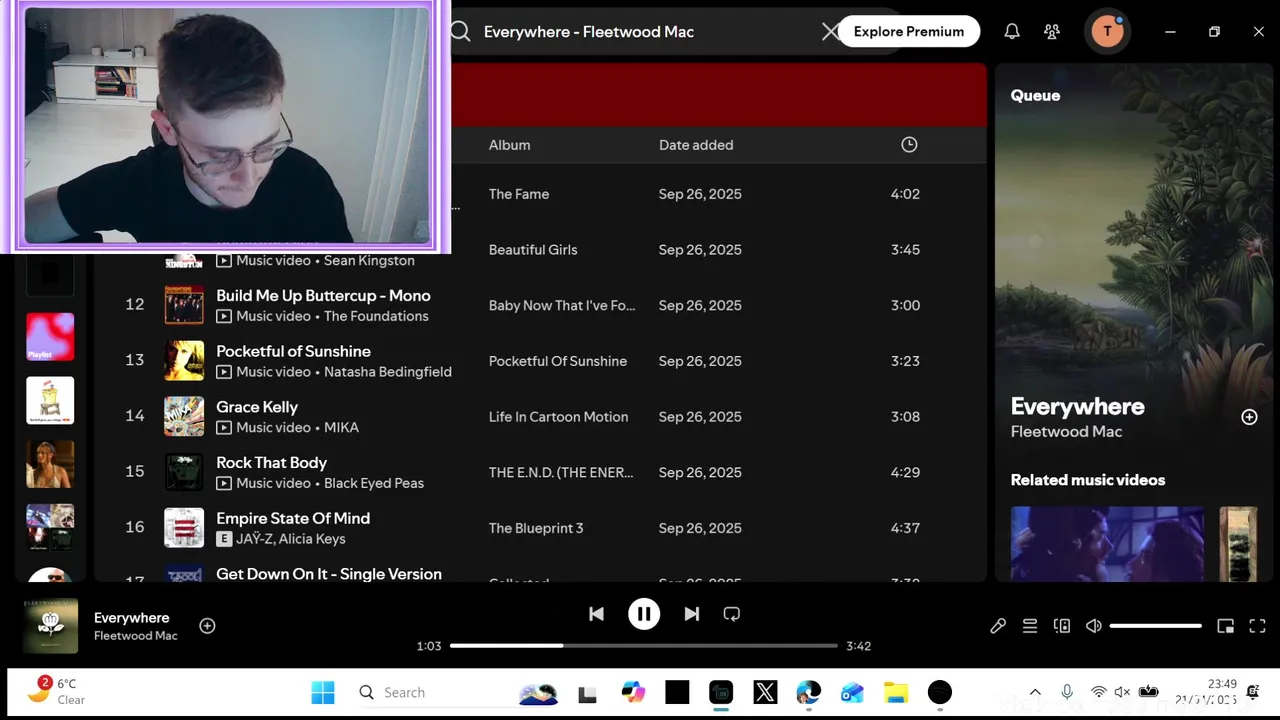Screen dimensions: 1280x720
Task: Click Grace Kelly album thumbnail
Action: tap(184, 417)
